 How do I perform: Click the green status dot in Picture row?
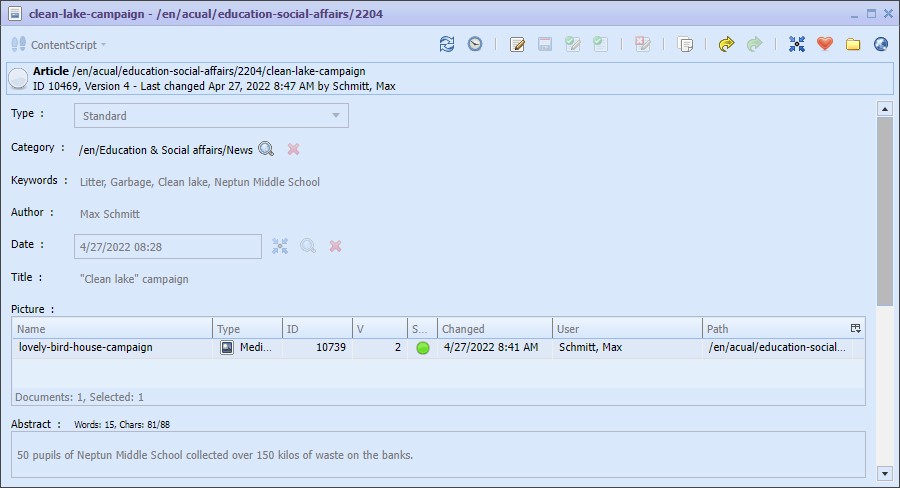423,348
